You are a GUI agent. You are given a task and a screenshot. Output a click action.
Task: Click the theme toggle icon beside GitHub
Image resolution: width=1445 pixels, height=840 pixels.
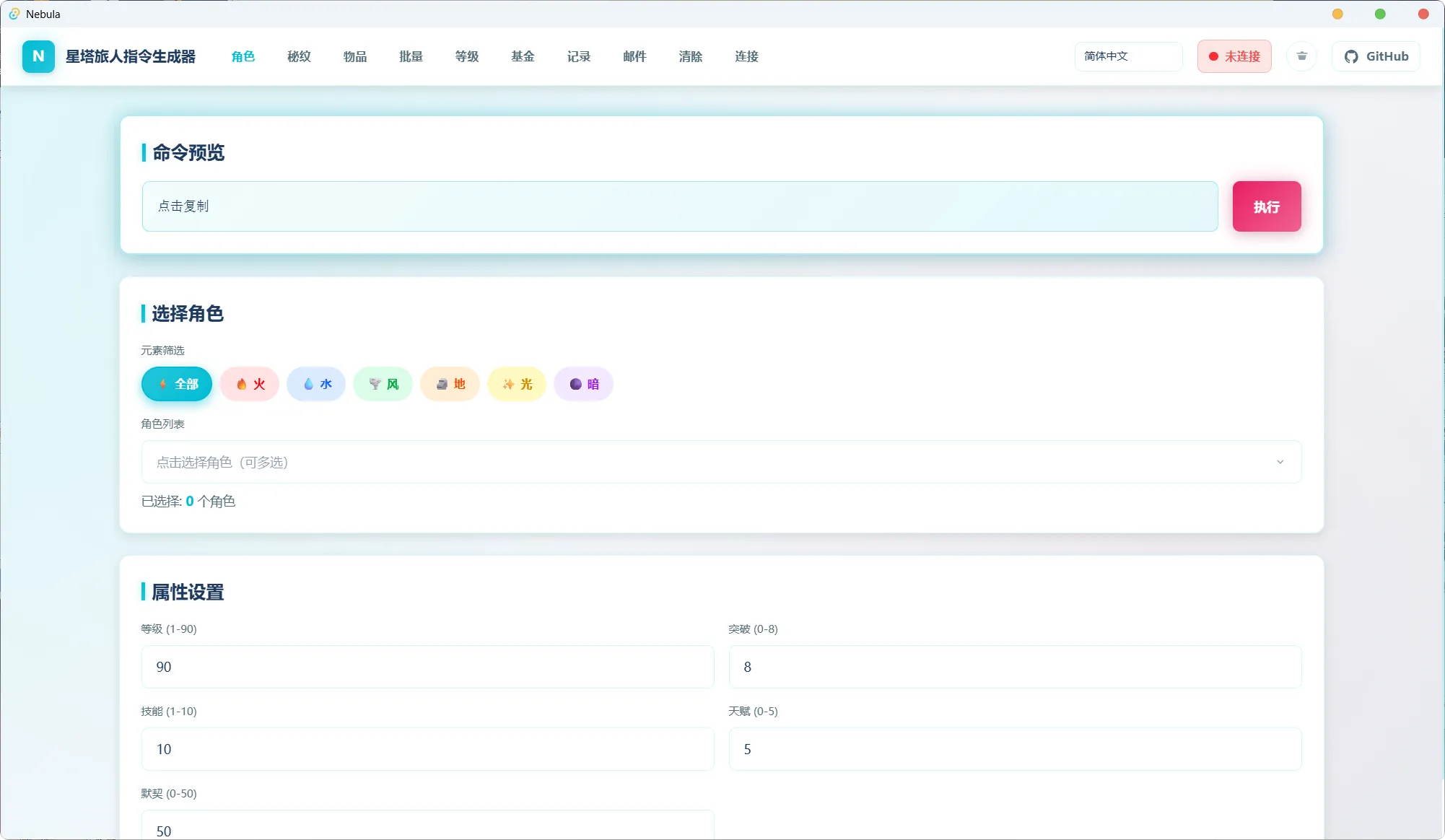(x=1301, y=56)
